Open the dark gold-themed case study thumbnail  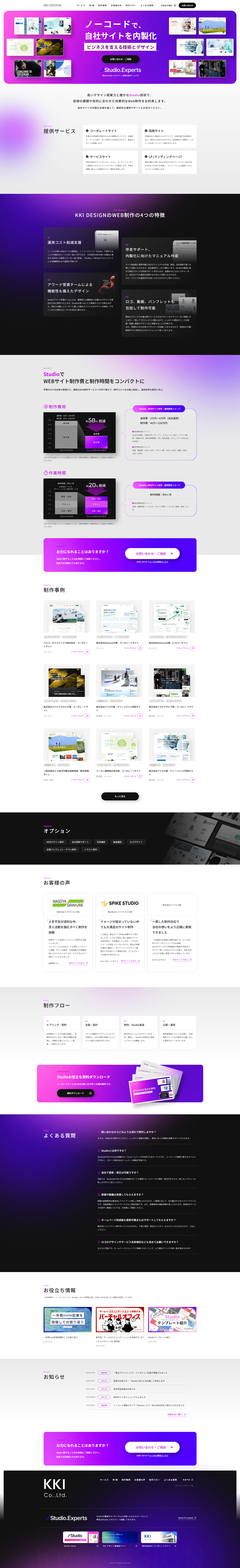[67, 681]
